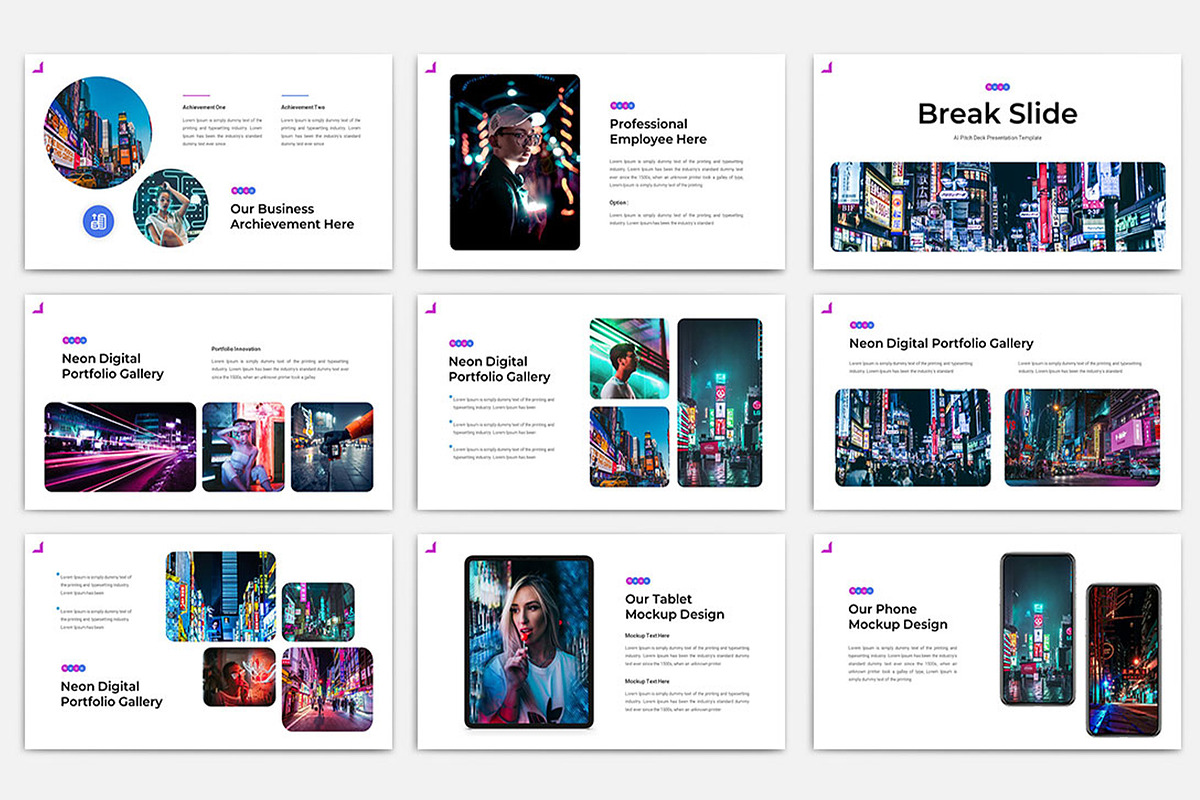Click 'AI Pitch Deck Presentation Template' subtitle

pyautogui.click(x=997, y=138)
